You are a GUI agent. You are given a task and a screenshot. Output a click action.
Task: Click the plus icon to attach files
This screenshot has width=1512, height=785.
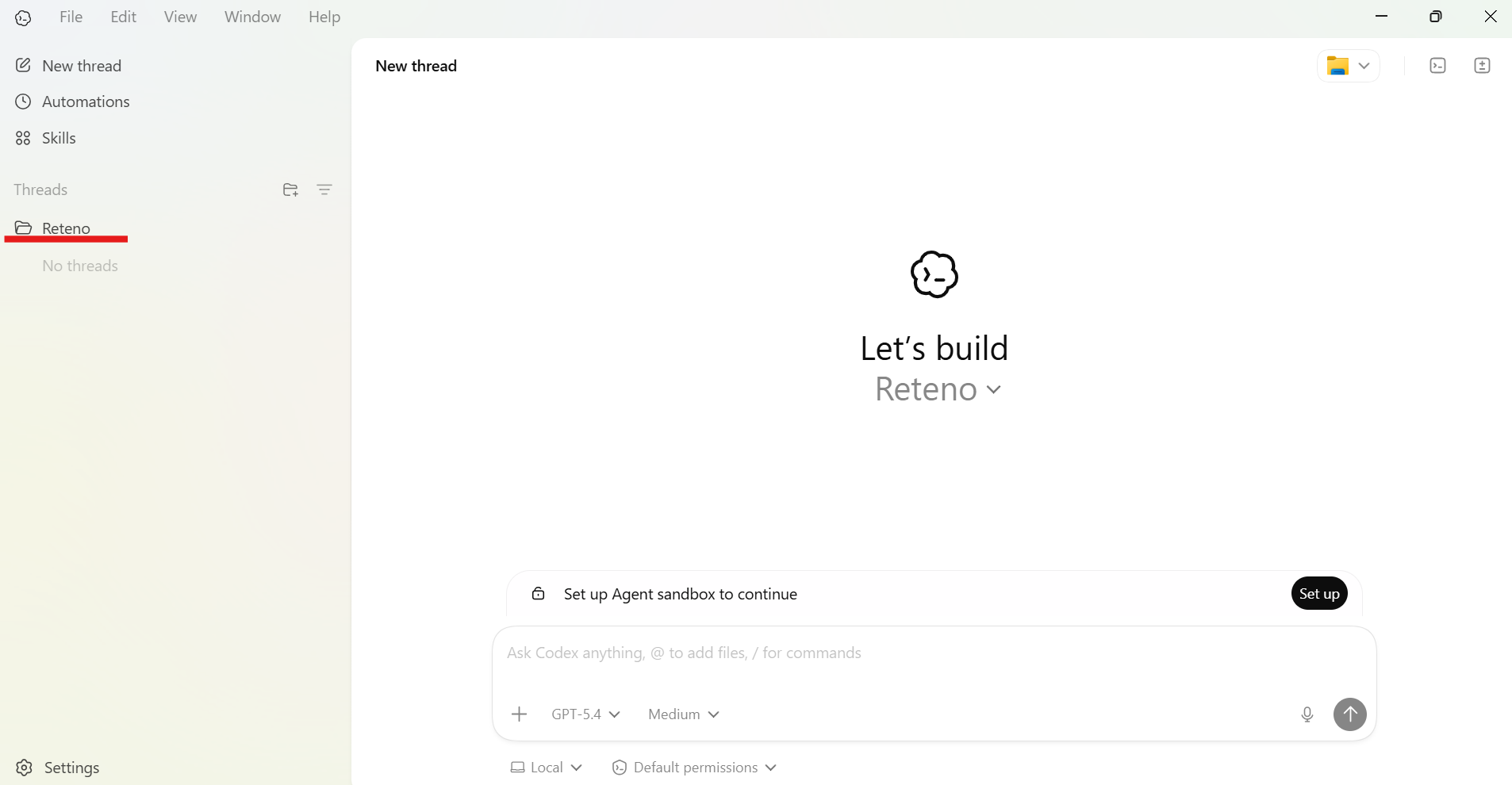pos(519,714)
